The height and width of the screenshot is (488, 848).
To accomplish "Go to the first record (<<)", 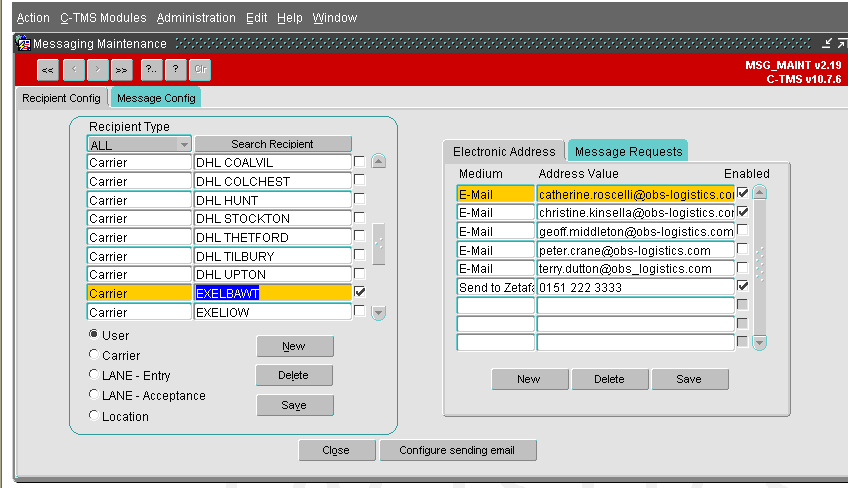I will point(48,70).
